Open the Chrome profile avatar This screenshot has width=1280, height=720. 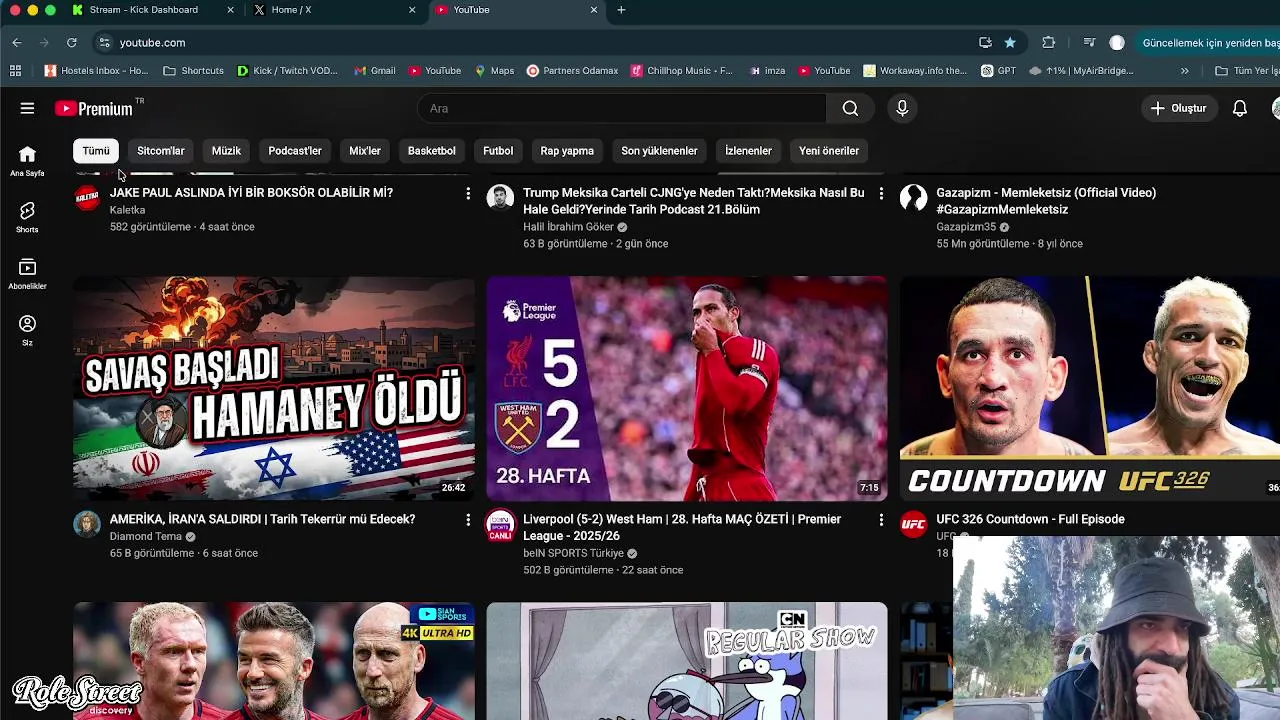pos(1117,43)
